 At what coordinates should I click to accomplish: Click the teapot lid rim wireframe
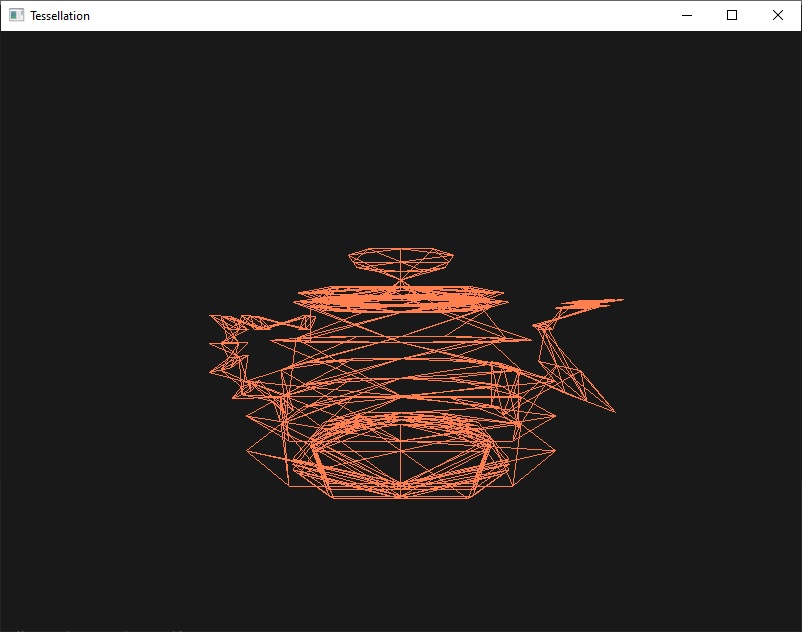point(400,295)
